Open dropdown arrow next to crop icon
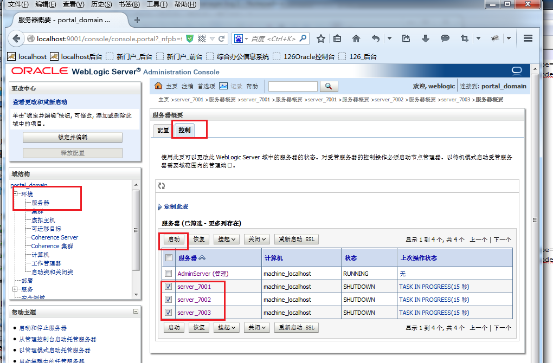 point(479,38)
